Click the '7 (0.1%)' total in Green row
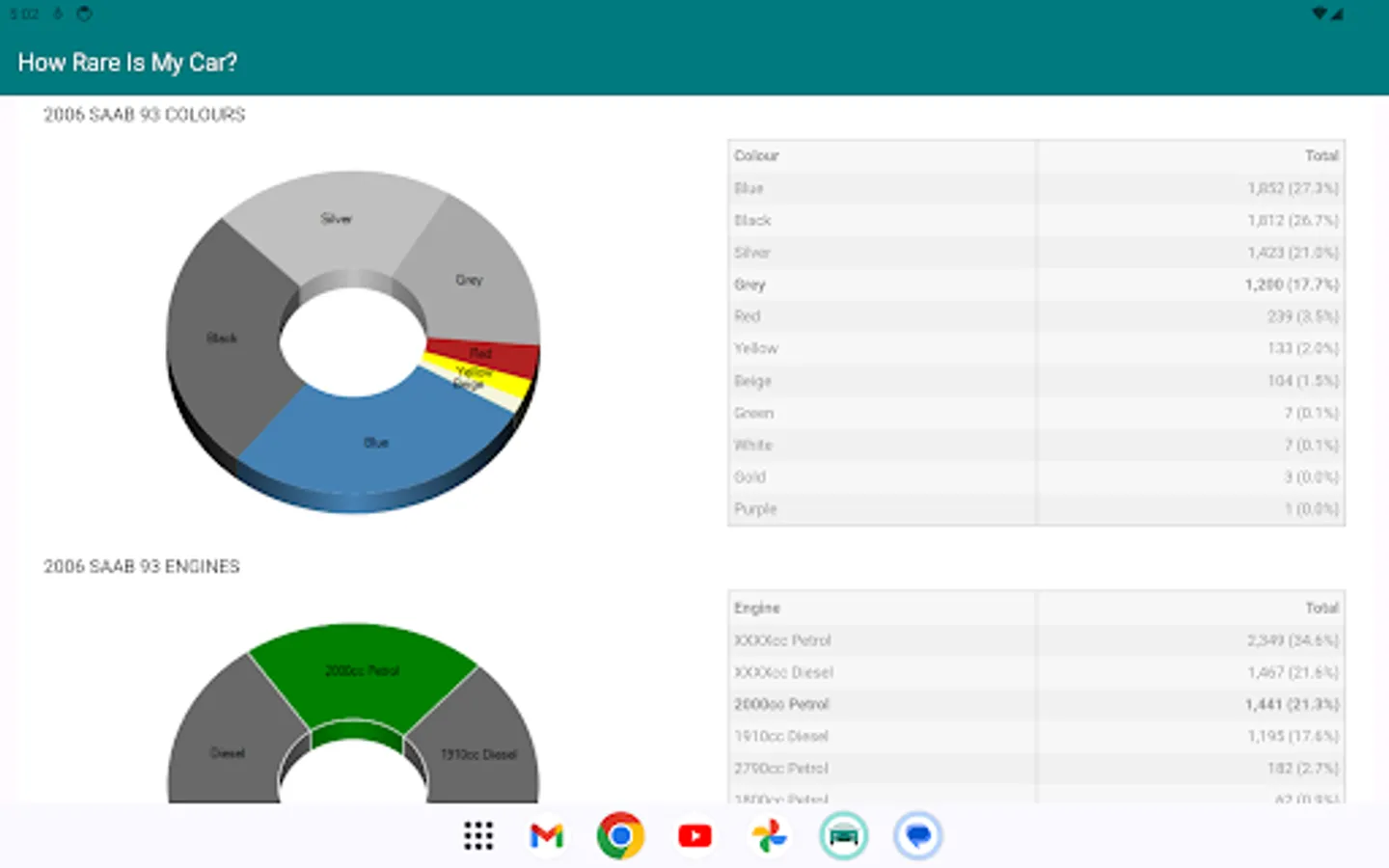The height and width of the screenshot is (868, 1389). point(1312,413)
